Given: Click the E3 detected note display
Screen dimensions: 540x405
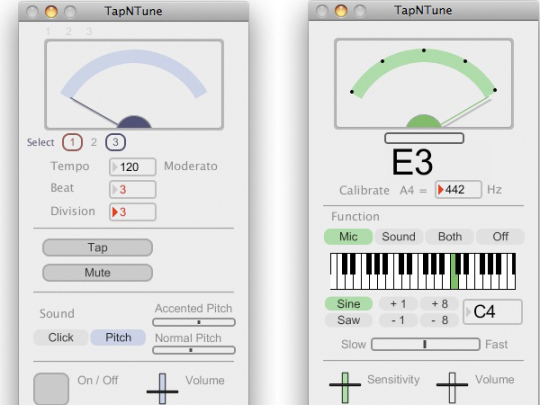Looking at the screenshot, I should tap(412, 162).
